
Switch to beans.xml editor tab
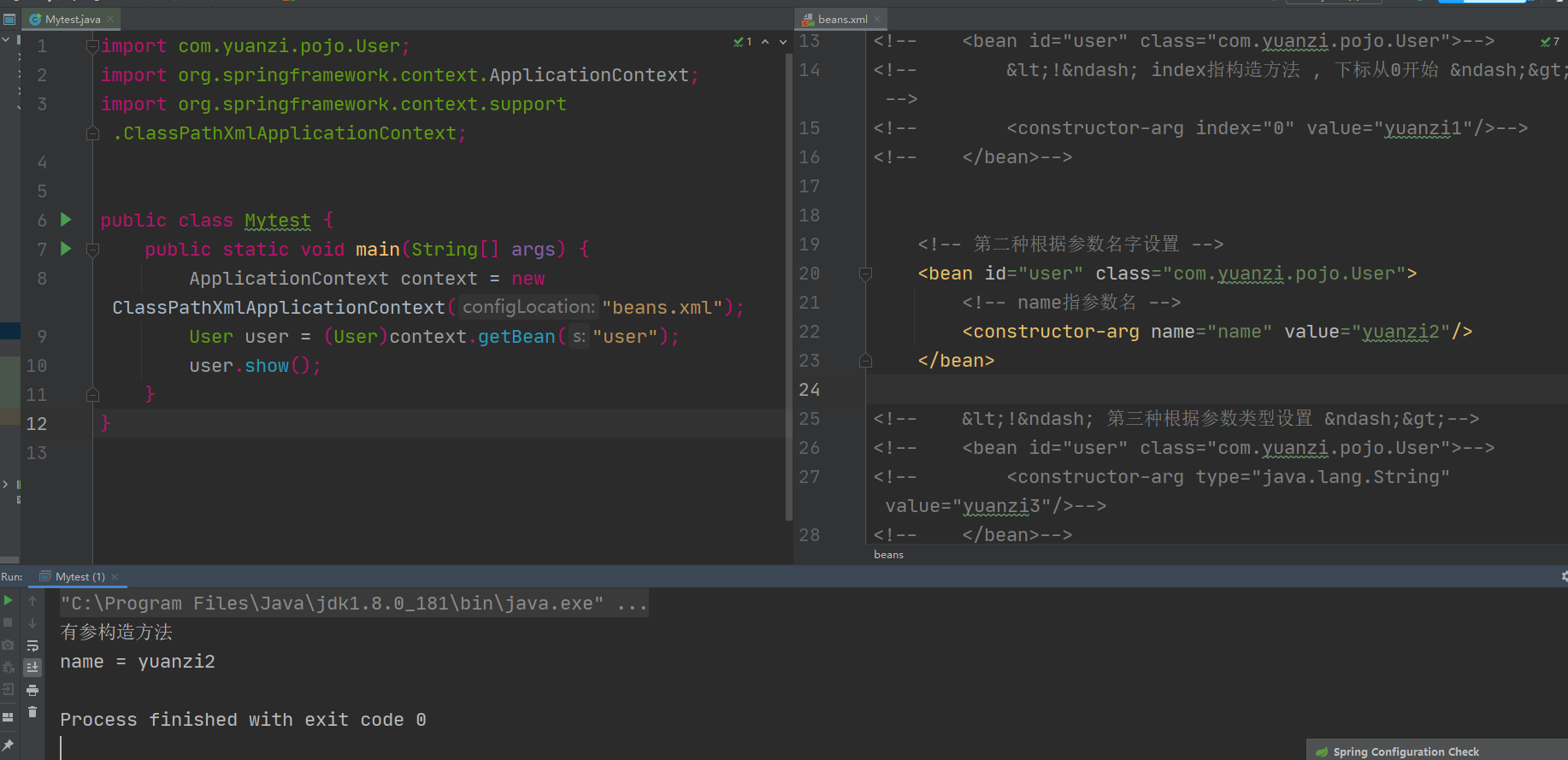(x=842, y=19)
